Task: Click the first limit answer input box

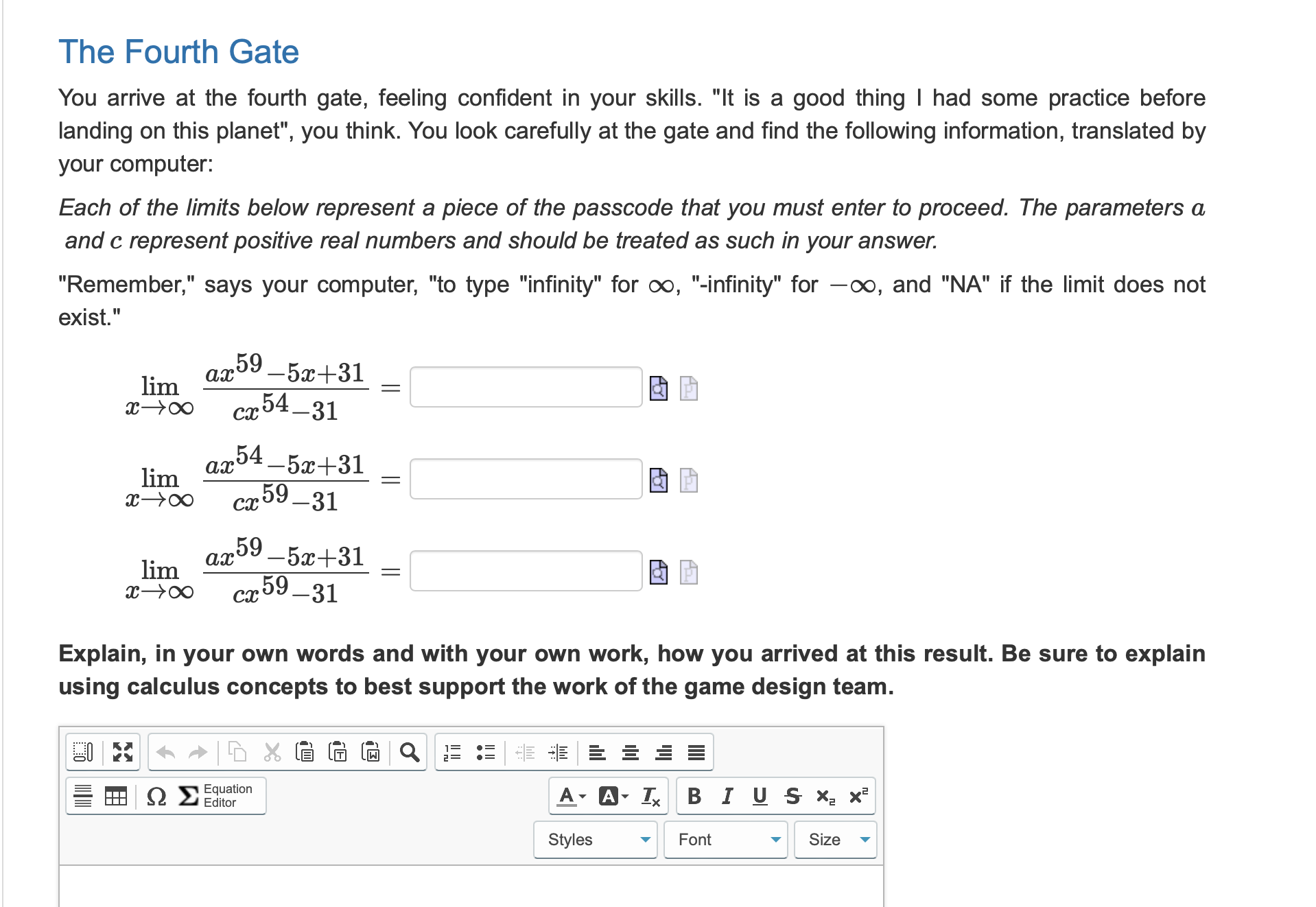Action: 526,388
